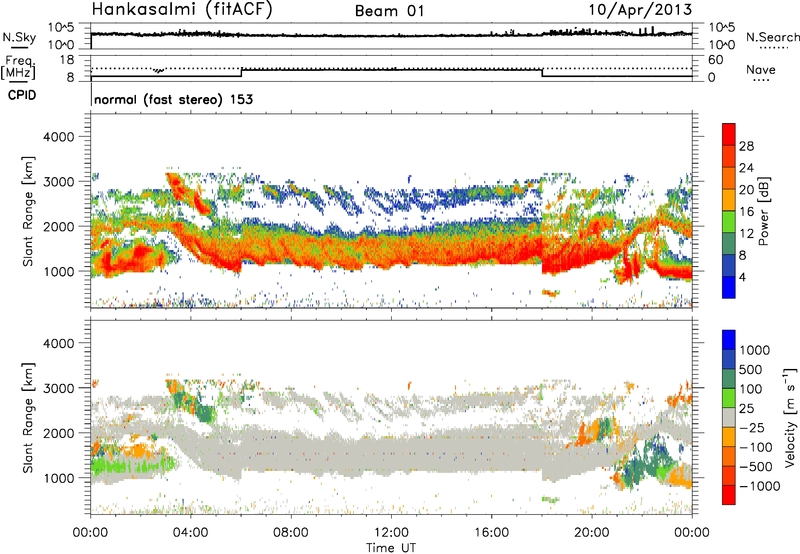The image size is (800, 554).
Task: Click the "Hankasalmi (fitACF)" plot title
Action: tap(182, 9)
